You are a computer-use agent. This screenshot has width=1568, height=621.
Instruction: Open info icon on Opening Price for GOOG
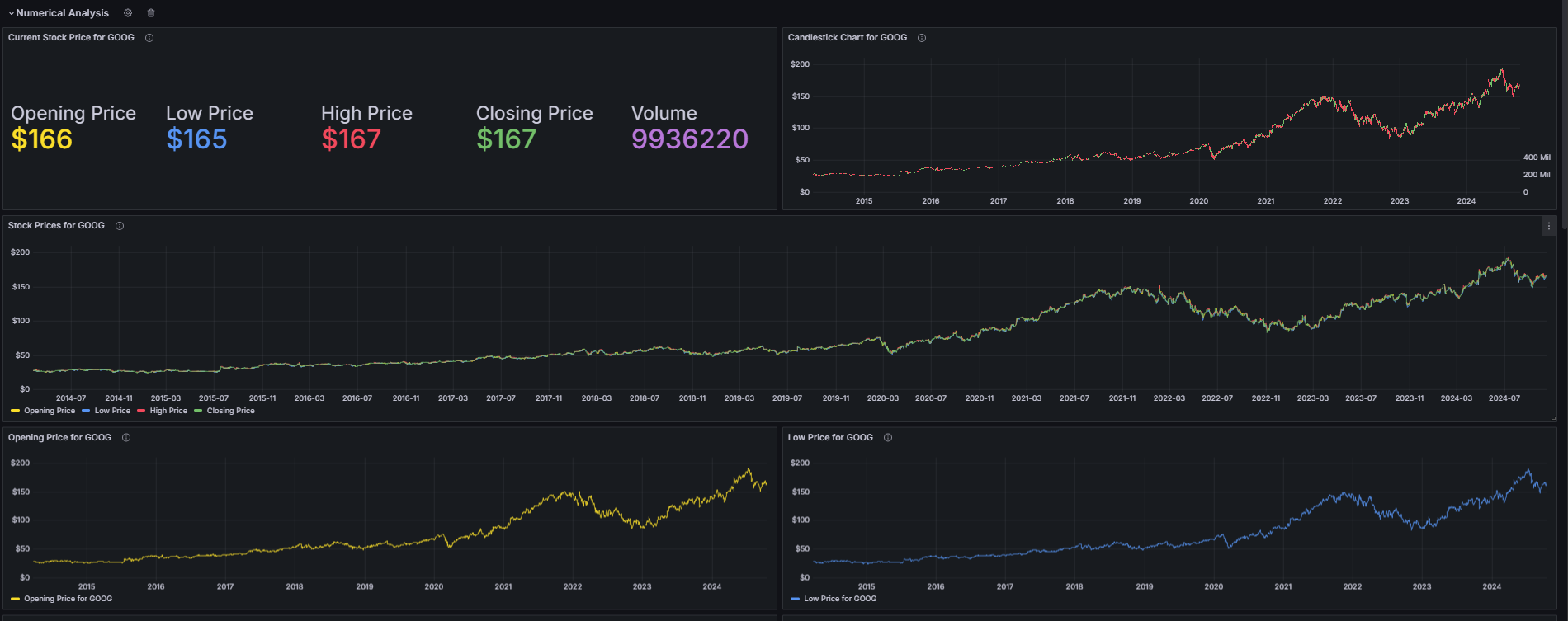126,438
